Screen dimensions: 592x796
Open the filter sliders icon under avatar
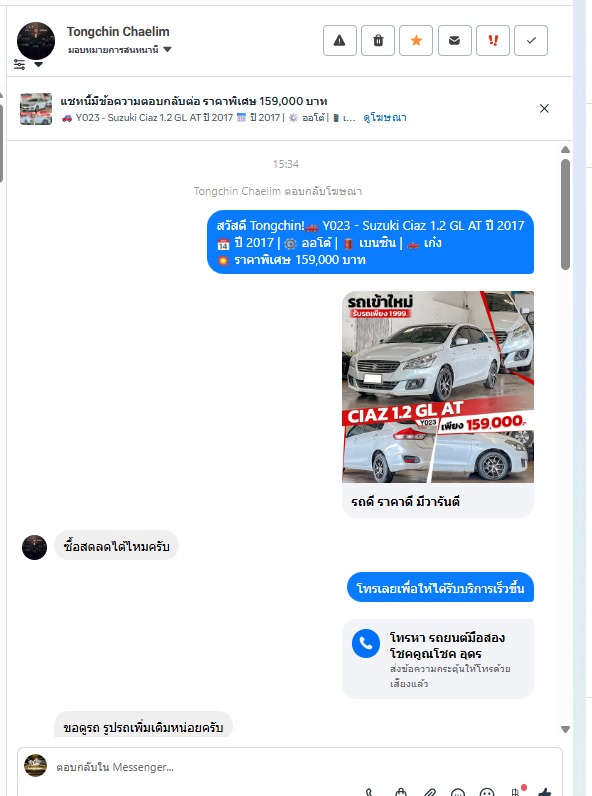click(x=19, y=64)
